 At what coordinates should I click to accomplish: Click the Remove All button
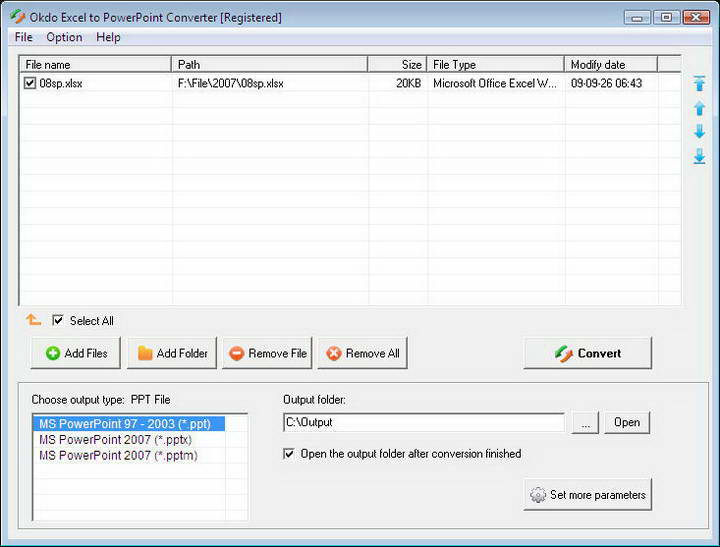tap(363, 353)
